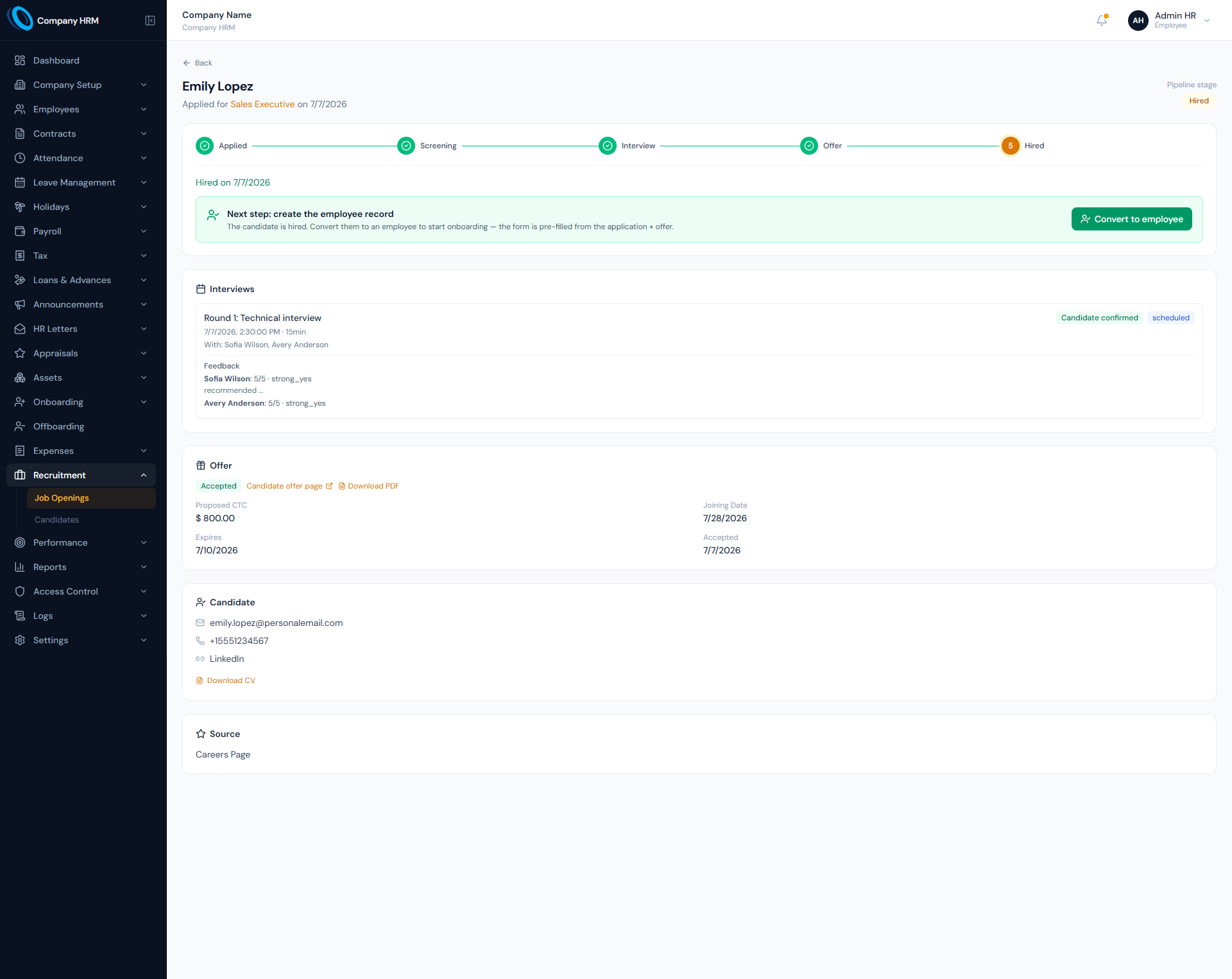Image resolution: width=1232 pixels, height=979 pixels.
Task: Collapse the Recruitment menu chevron
Action: [x=144, y=475]
